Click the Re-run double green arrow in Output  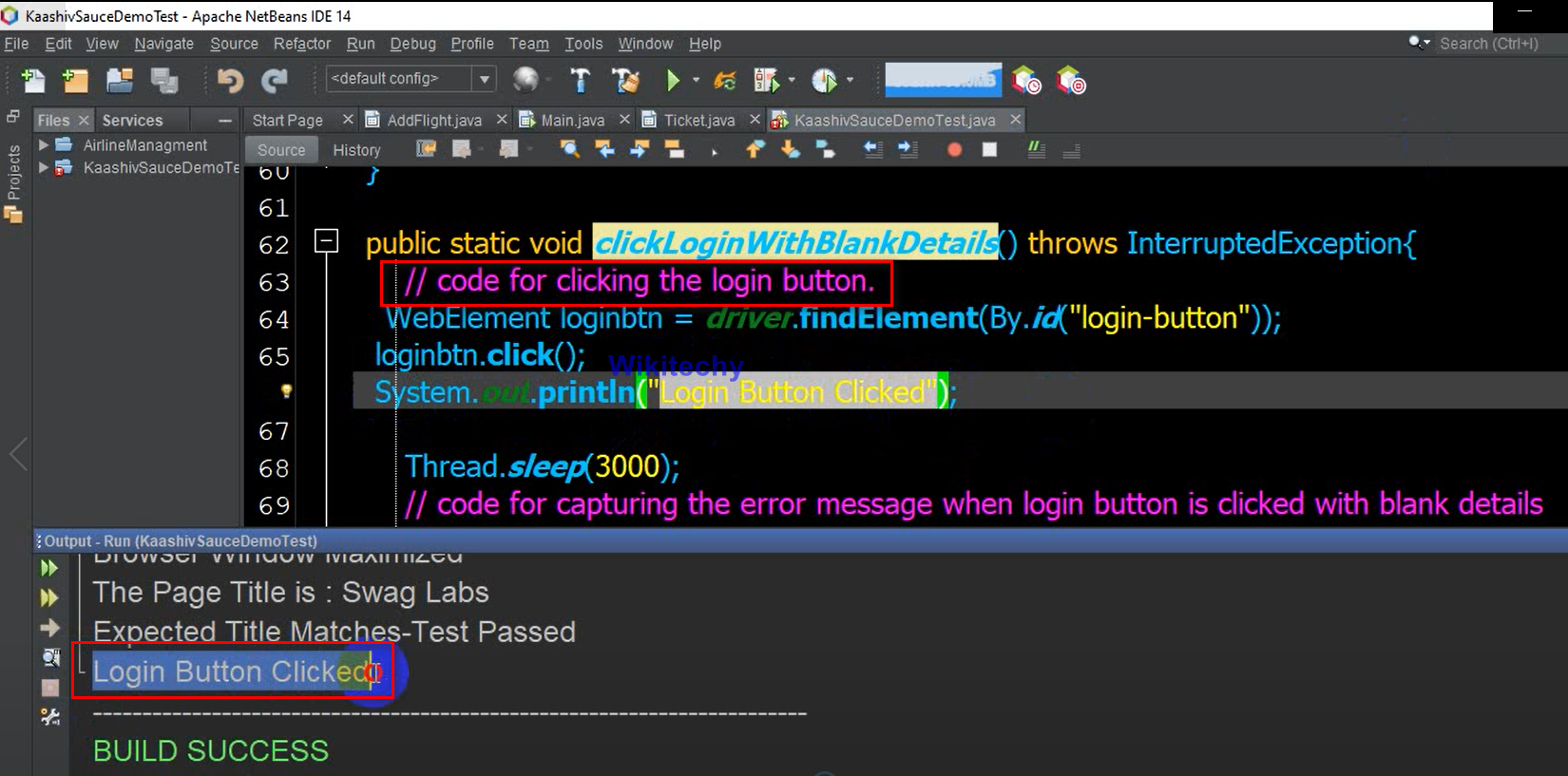tap(49, 568)
